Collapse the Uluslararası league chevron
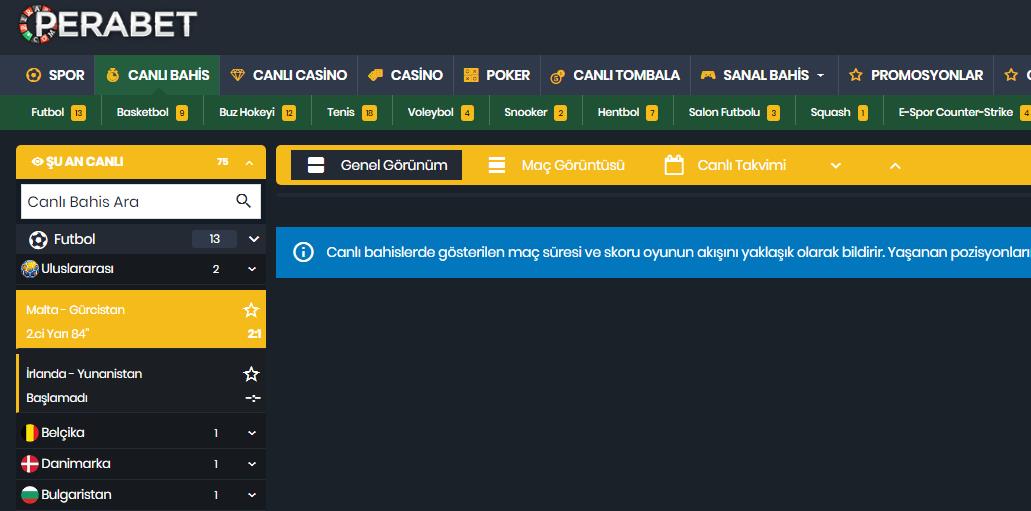Viewport: 1031px width, 511px height. tap(252, 269)
